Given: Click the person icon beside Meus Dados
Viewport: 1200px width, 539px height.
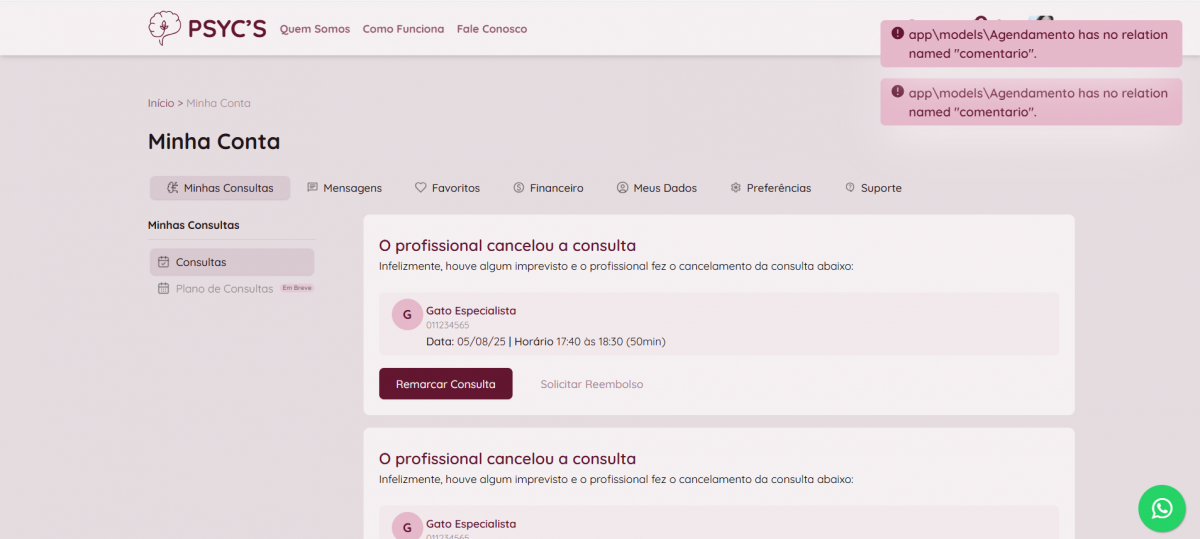Looking at the screenshot, I should tap(622, 188).
